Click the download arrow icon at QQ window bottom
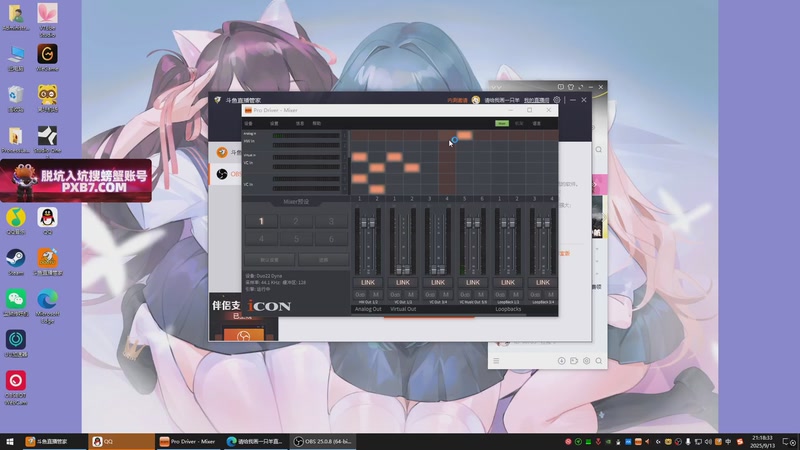800x450 pixels. point(561,361)
